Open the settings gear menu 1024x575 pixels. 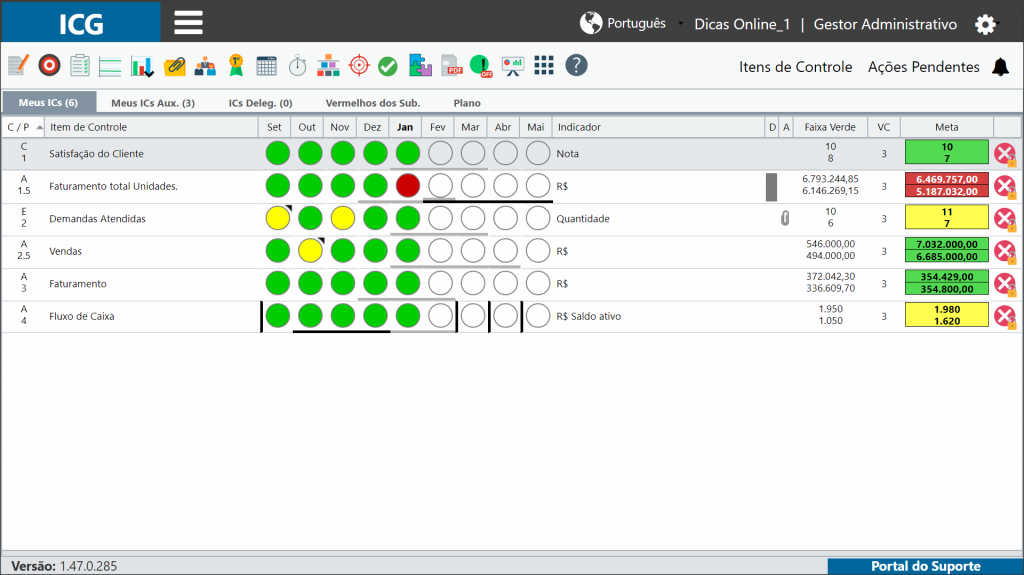tap(985, 25)
